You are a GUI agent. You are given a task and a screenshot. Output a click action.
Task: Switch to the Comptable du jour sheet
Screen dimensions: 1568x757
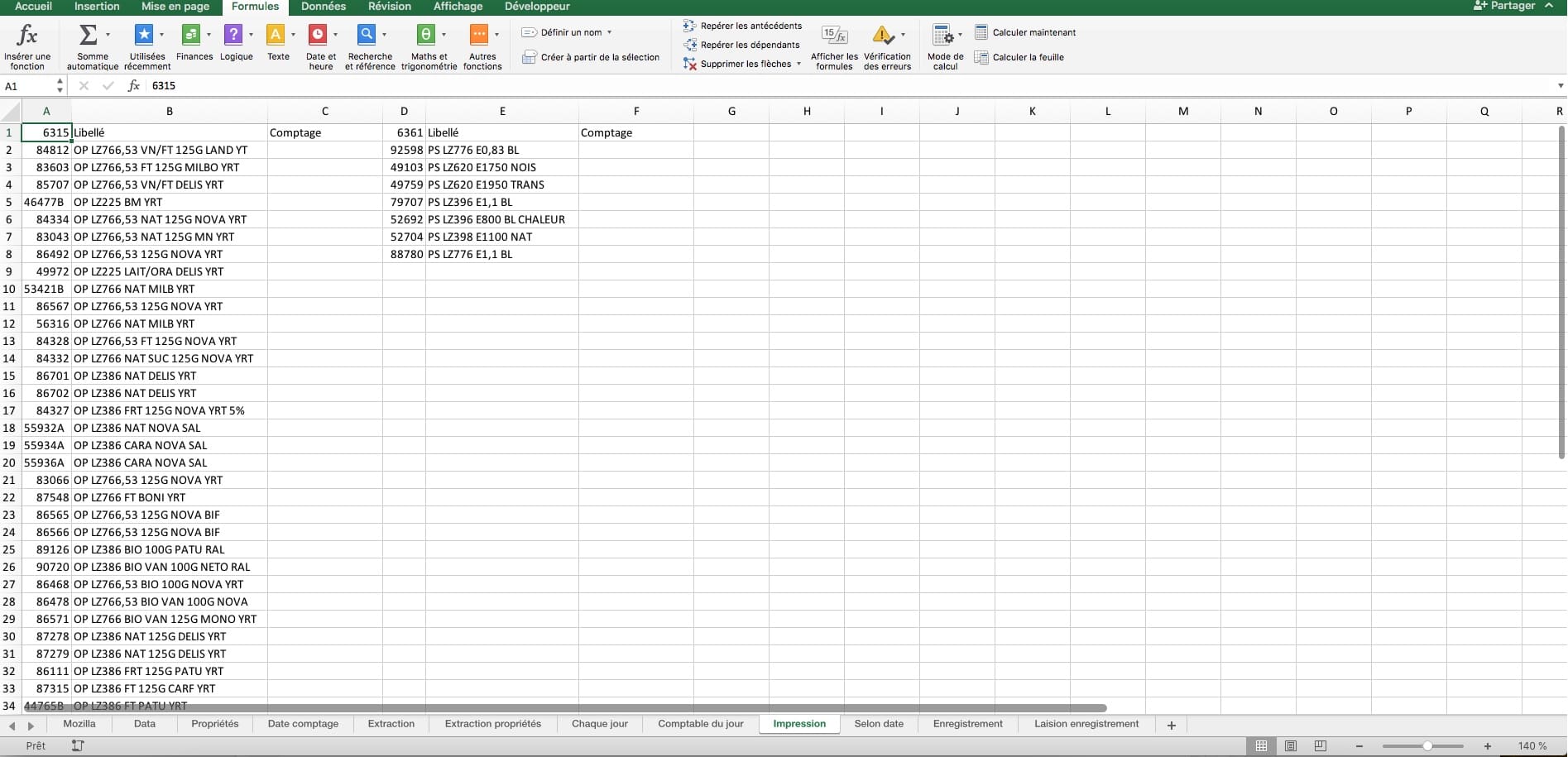pos(700,724)
